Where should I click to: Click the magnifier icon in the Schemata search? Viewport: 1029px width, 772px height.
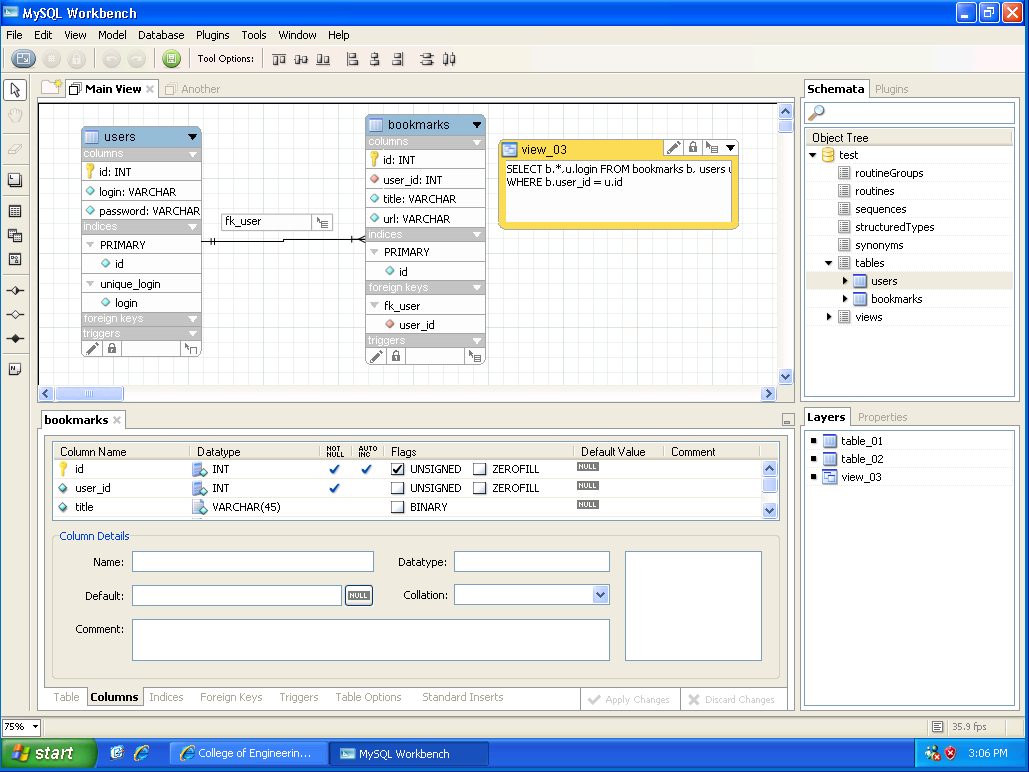coord(816,112)
